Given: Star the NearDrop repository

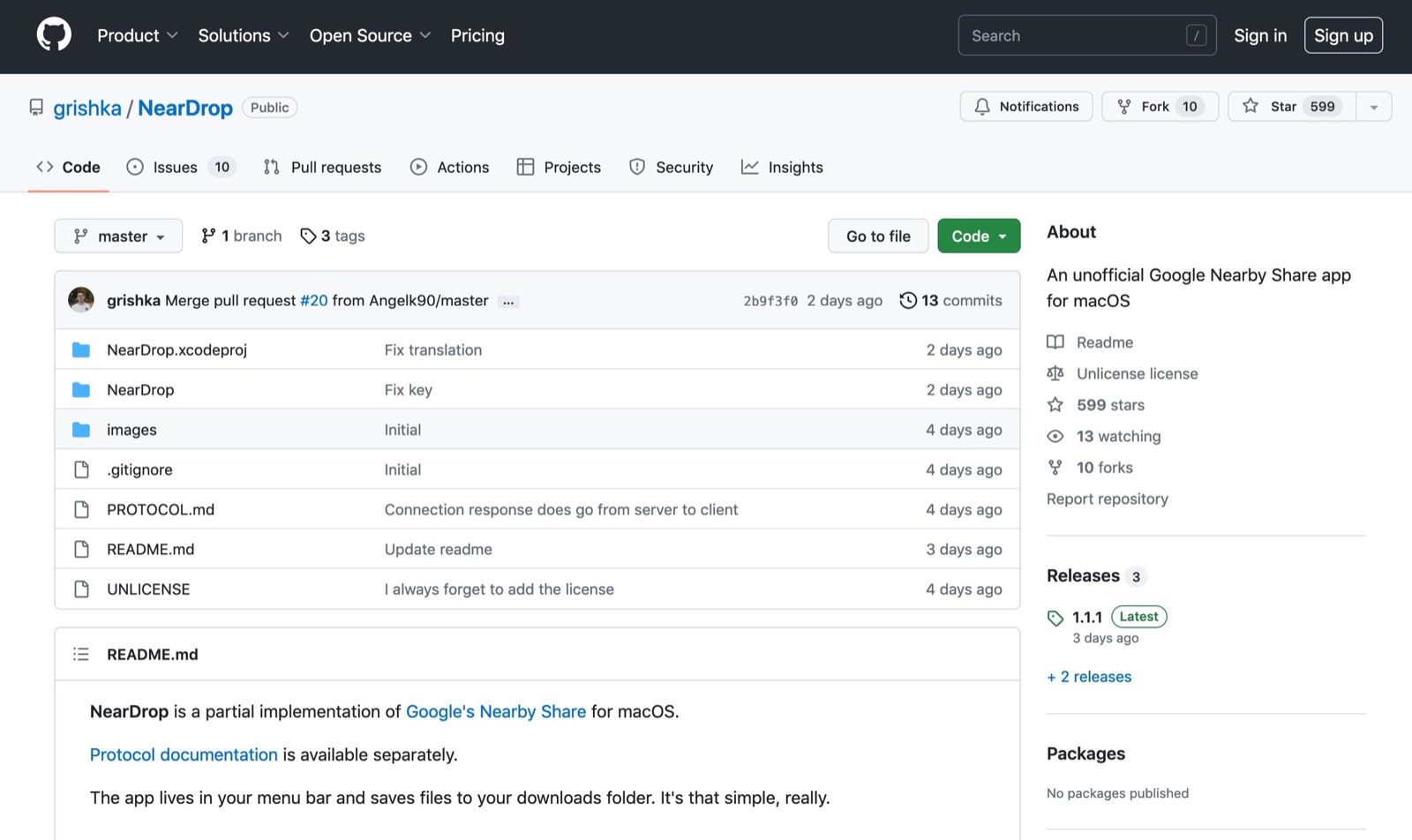Looking at the screenshot, I should (1291, 107).
